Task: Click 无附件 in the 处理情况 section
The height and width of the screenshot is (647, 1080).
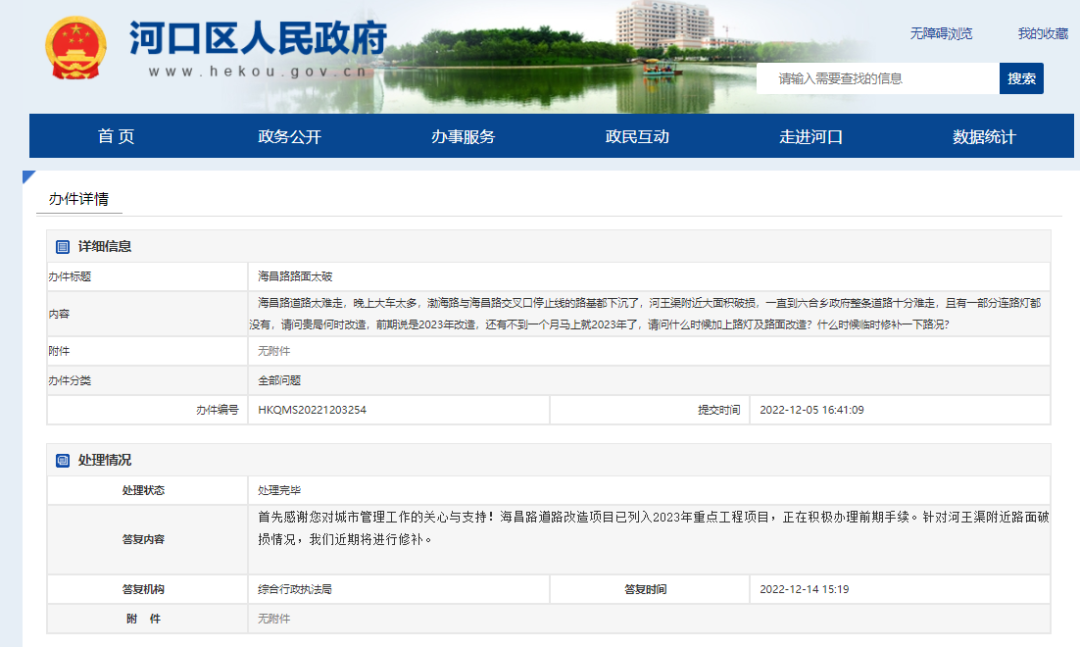Action: (x=273, y=619)
